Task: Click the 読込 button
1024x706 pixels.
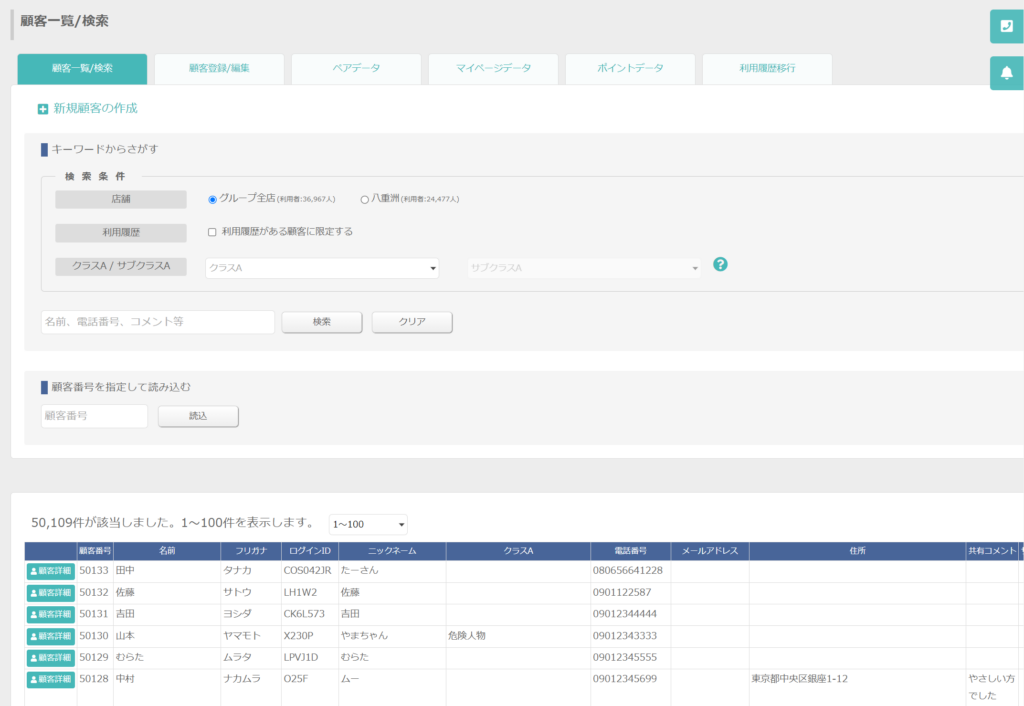Action: tap(198, 416)
